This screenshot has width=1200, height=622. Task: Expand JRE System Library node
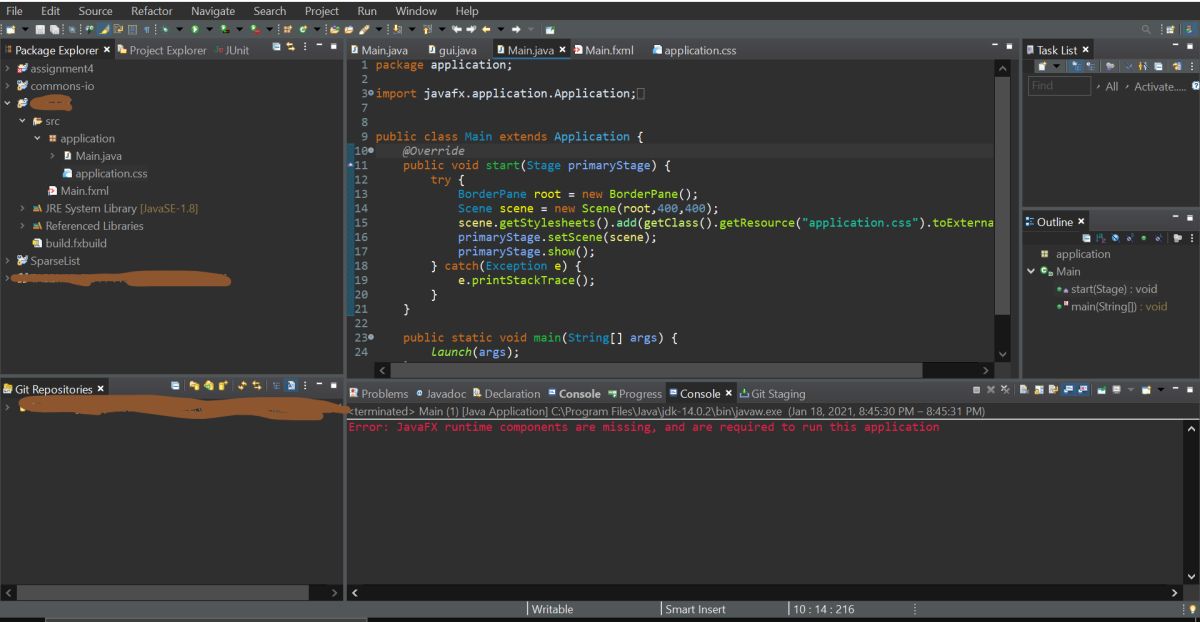(23, 209)
